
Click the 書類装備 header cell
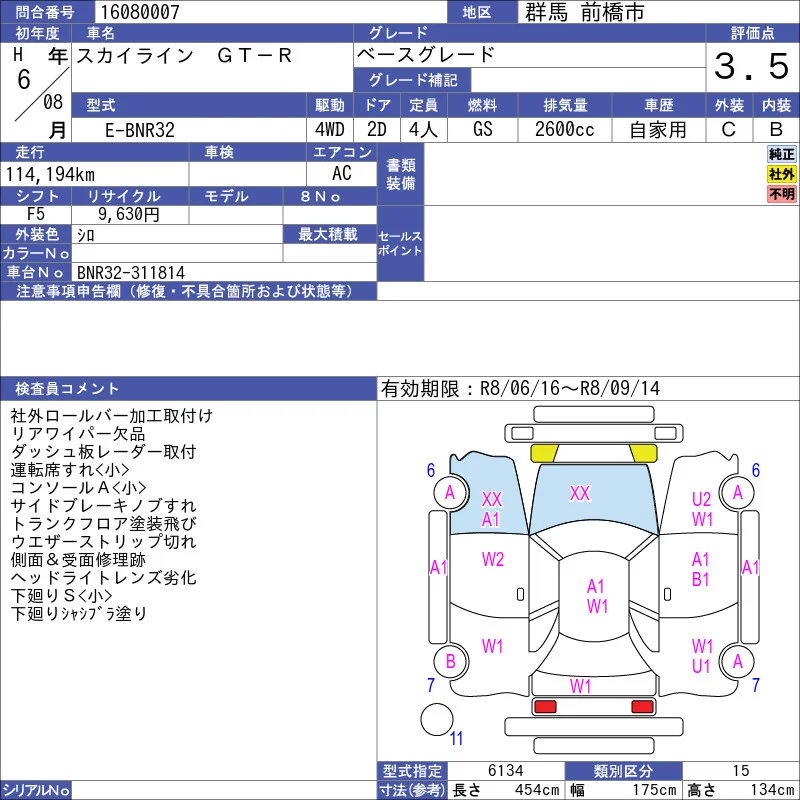tap(401, 174)
